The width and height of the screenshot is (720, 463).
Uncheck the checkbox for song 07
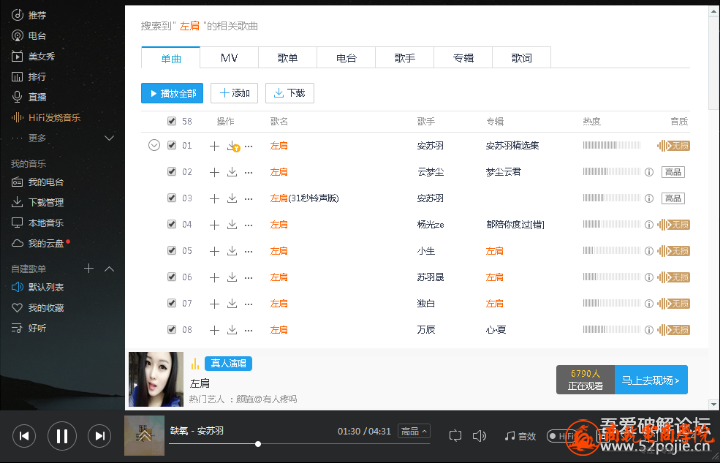click(x=172, y=302)
